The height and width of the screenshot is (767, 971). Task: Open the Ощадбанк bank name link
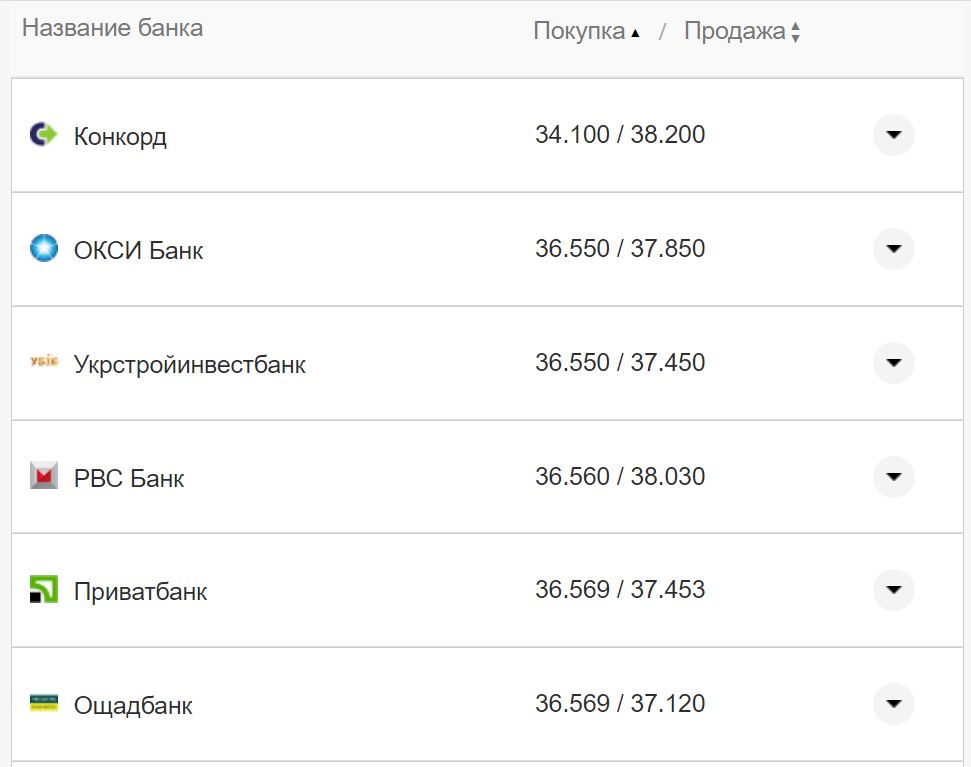pos(133,705)
